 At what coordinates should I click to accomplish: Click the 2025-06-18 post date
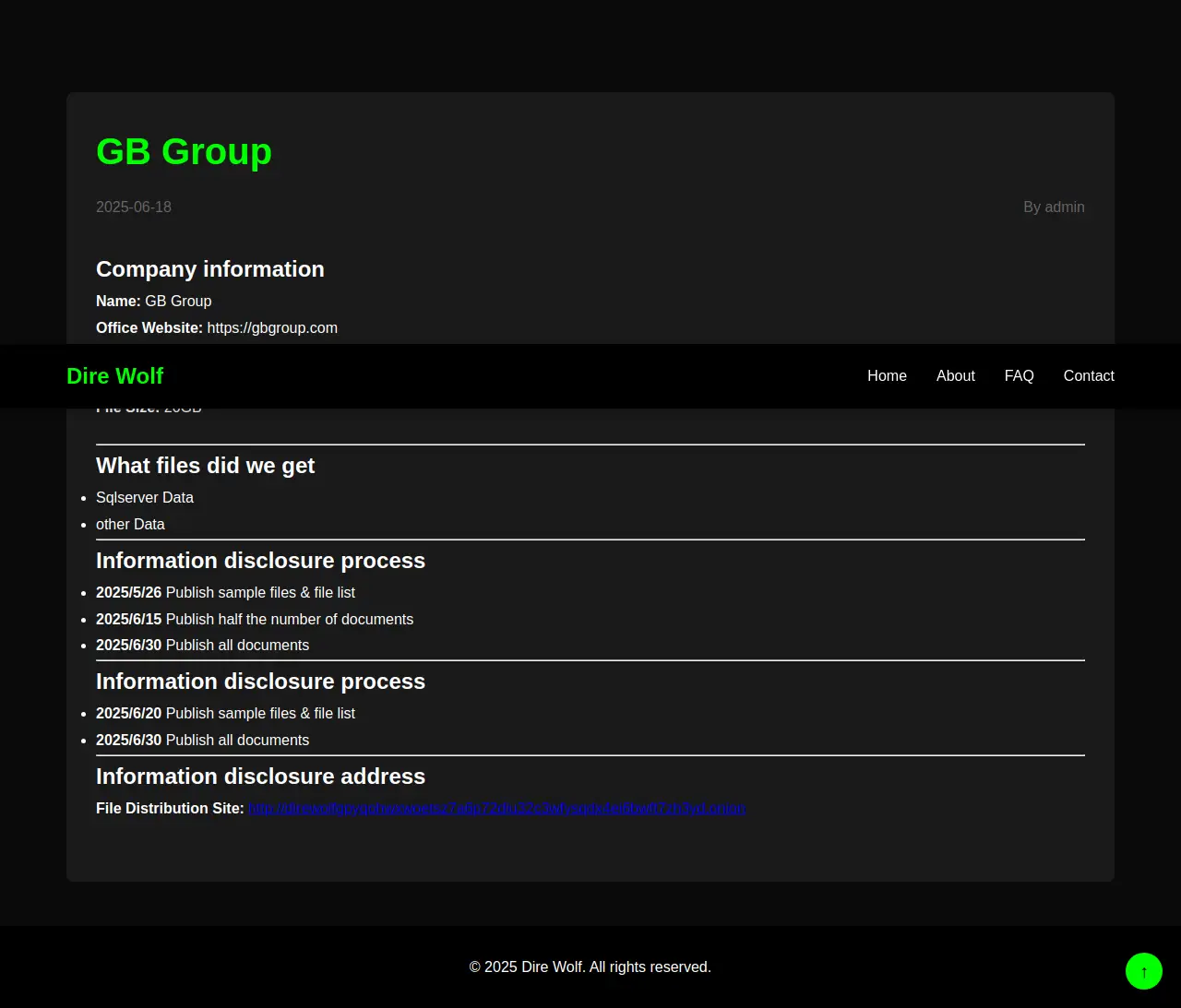click(134, 208)
